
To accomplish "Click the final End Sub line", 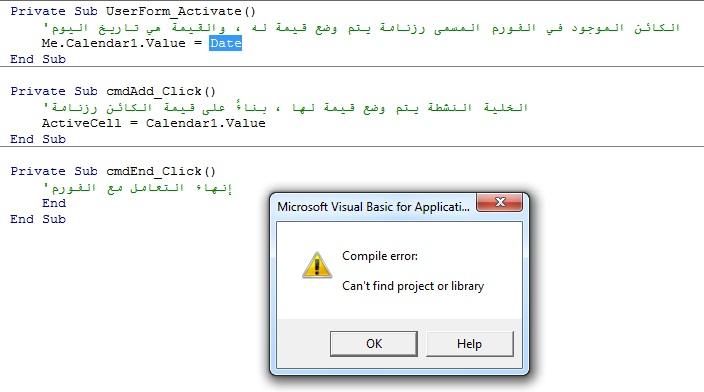I will click(x=38, y=219).
